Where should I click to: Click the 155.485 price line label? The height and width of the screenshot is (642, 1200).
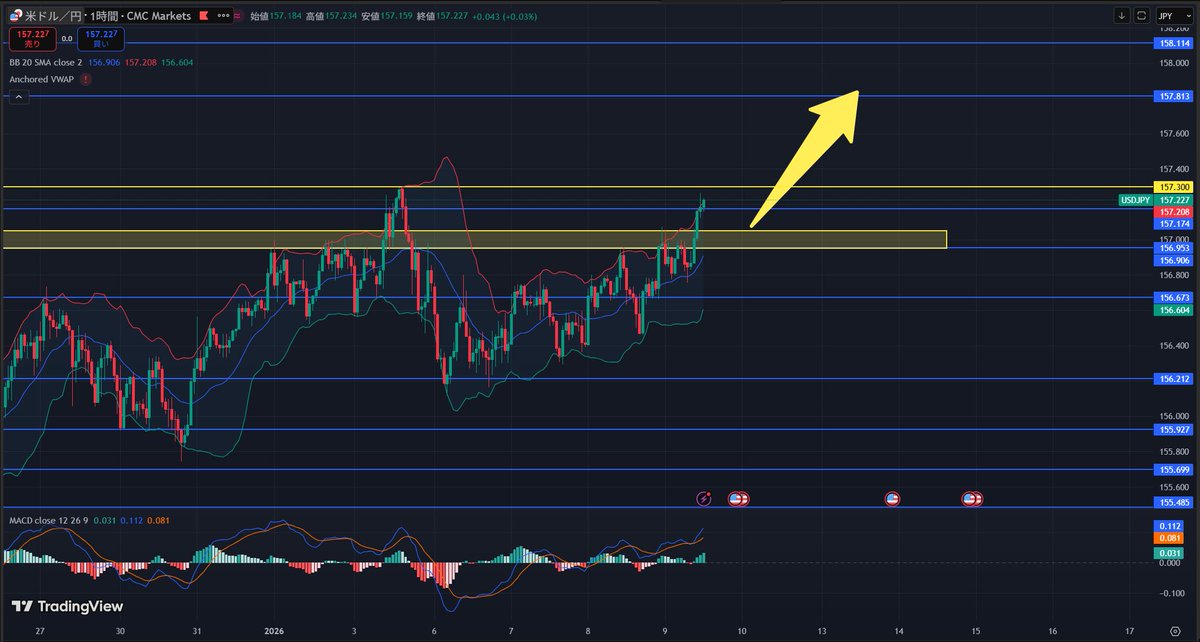point(1172,502)
